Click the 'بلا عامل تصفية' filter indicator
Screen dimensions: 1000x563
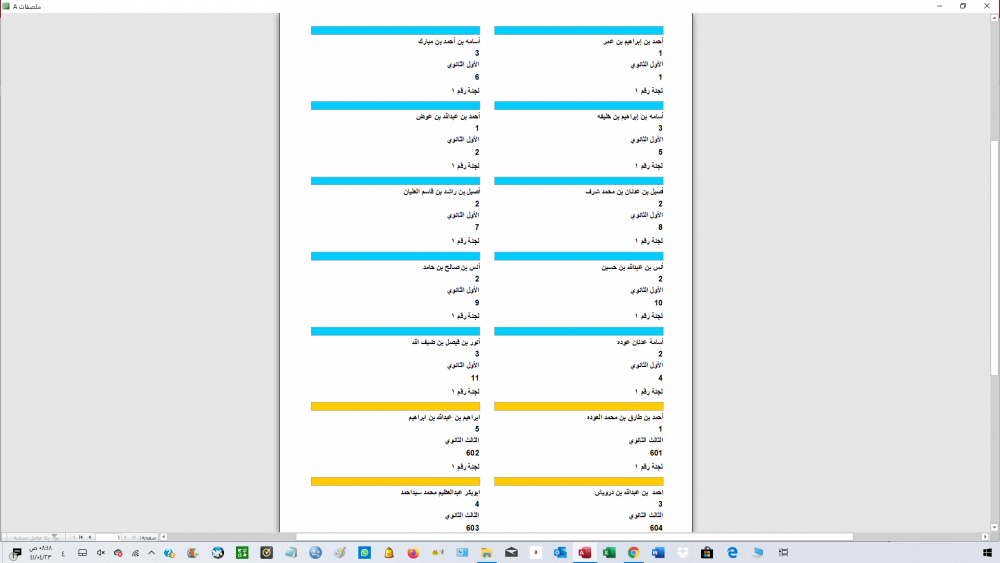[36, 537]
